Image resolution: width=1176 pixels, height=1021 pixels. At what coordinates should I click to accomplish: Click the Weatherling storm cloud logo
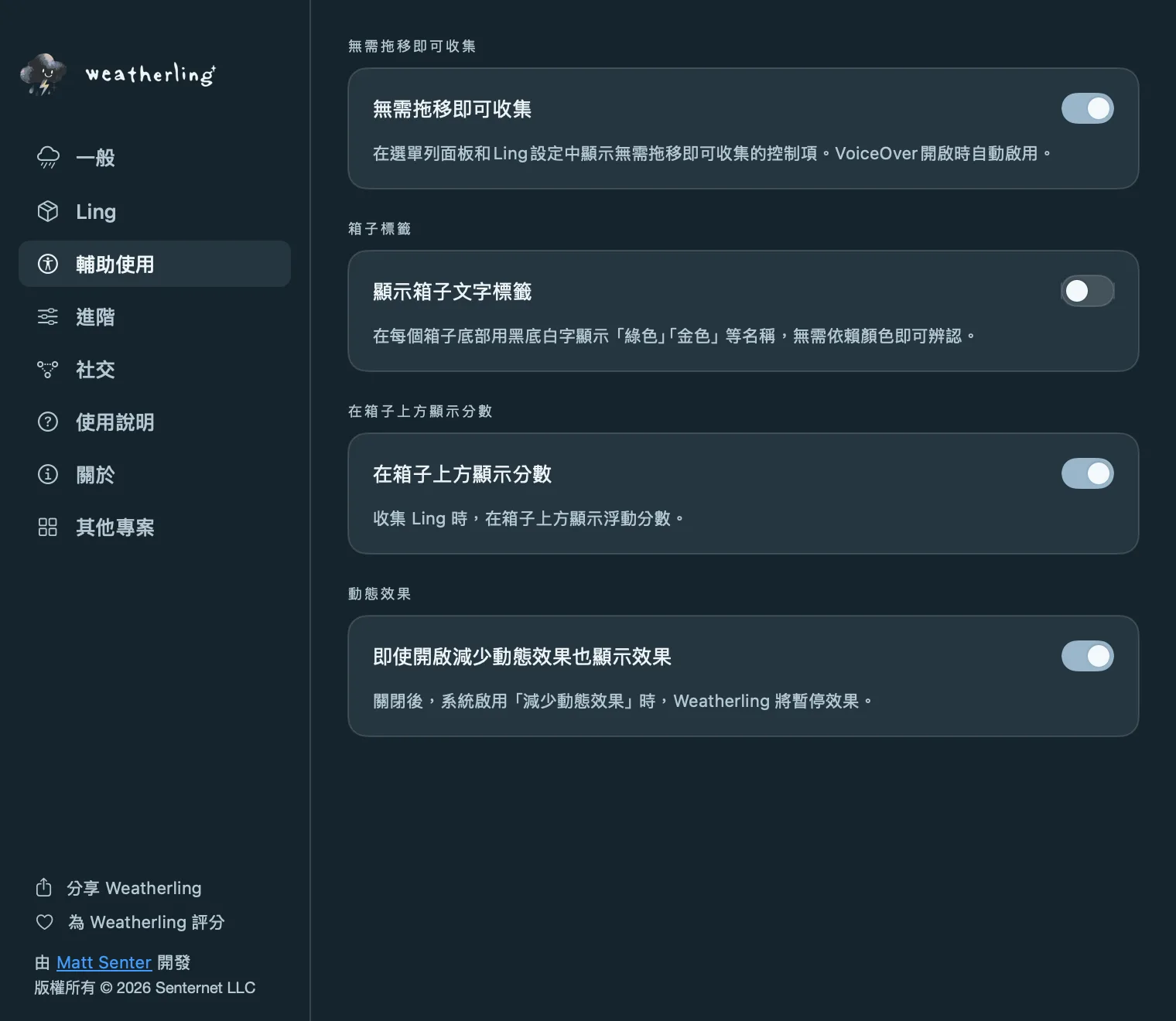coord(43,74)
